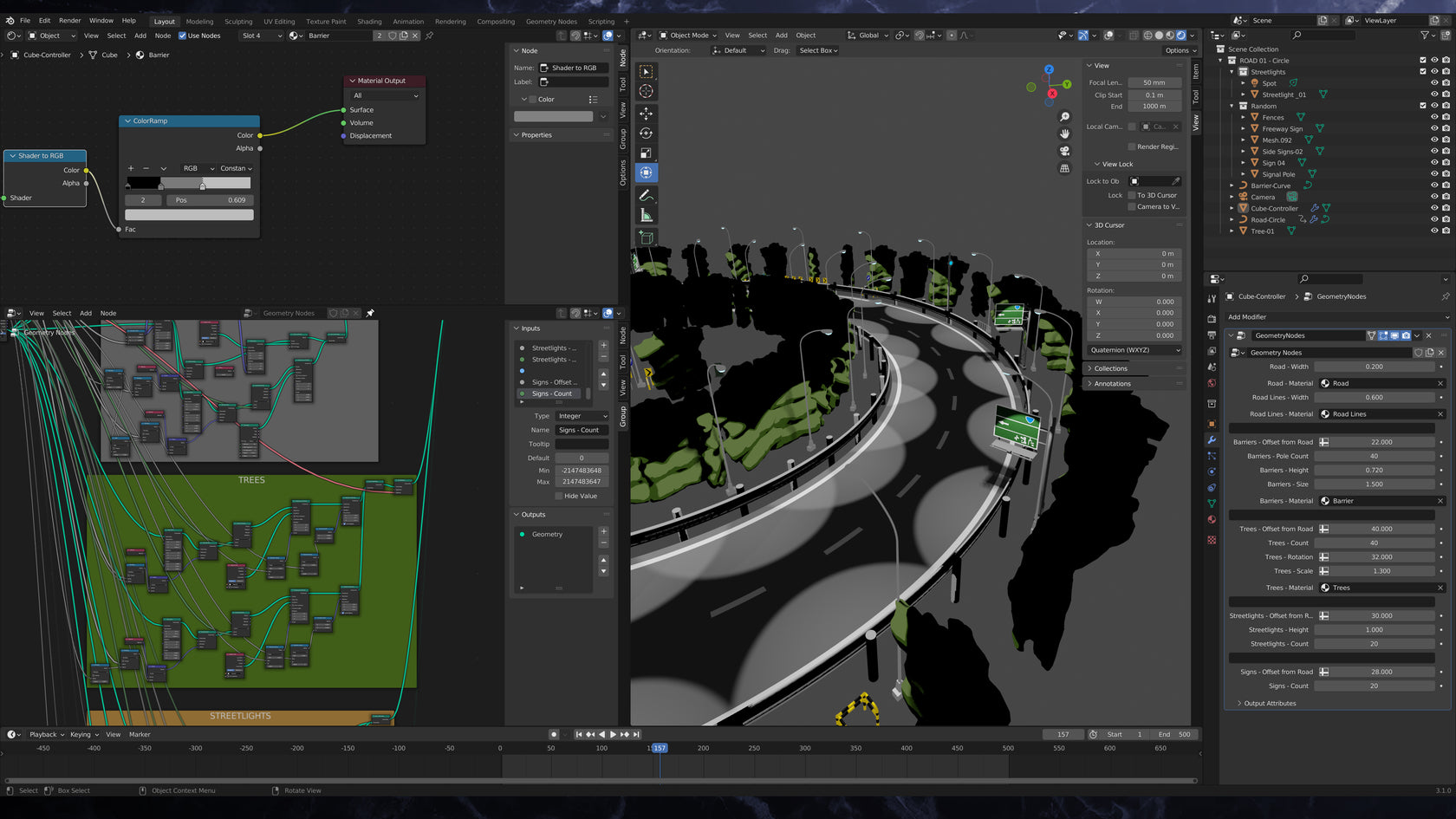Toggle X-ray mode in the viewport header
This screenshot has height=819, width=1456.
click(x=1134, y=36)
